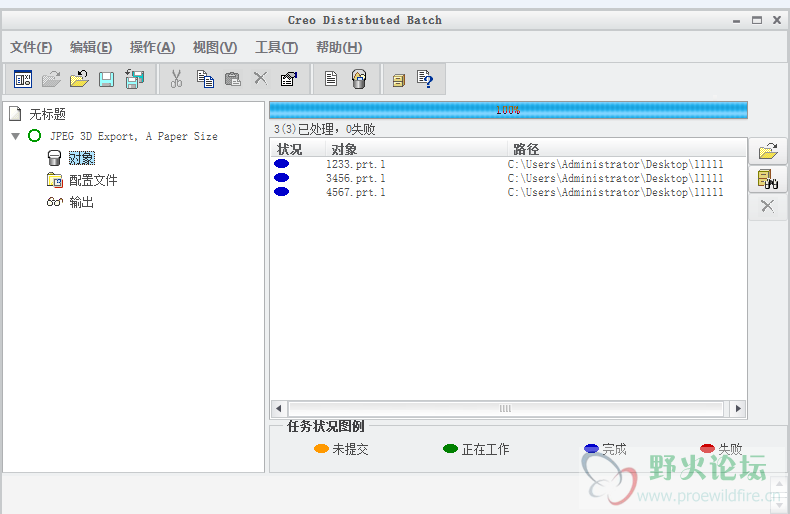Viewport: 790px width, 514px height.
Task: Click the yellow file cabinet icon
Action: (399, 80)
